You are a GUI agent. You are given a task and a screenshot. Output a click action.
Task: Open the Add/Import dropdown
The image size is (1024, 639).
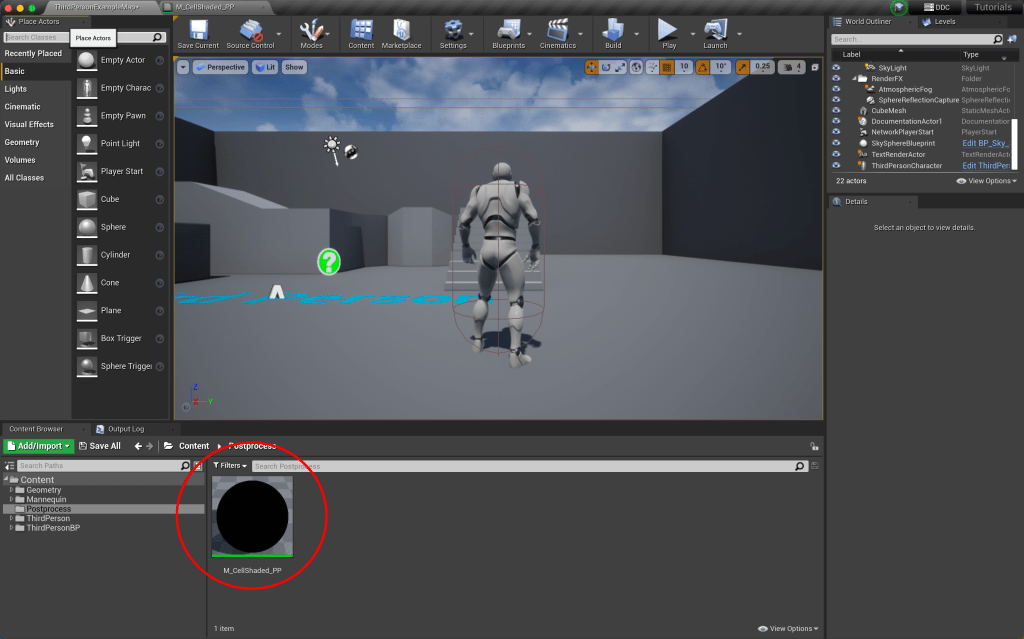coord(39,446)
